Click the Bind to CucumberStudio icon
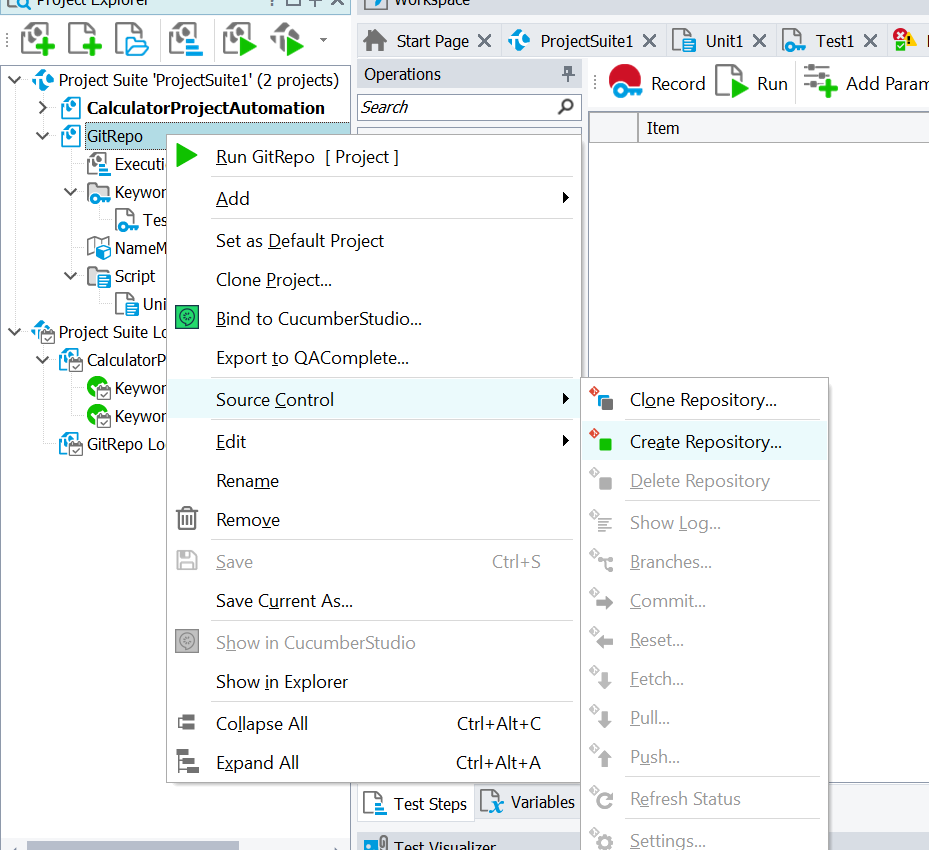 (x=187, y=319)
